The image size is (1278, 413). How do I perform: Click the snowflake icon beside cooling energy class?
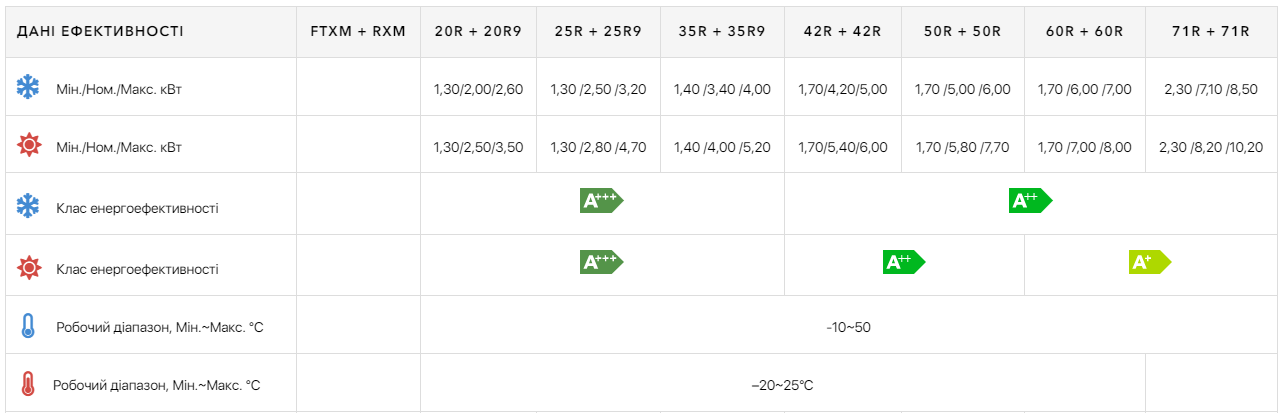coord(28,207)
